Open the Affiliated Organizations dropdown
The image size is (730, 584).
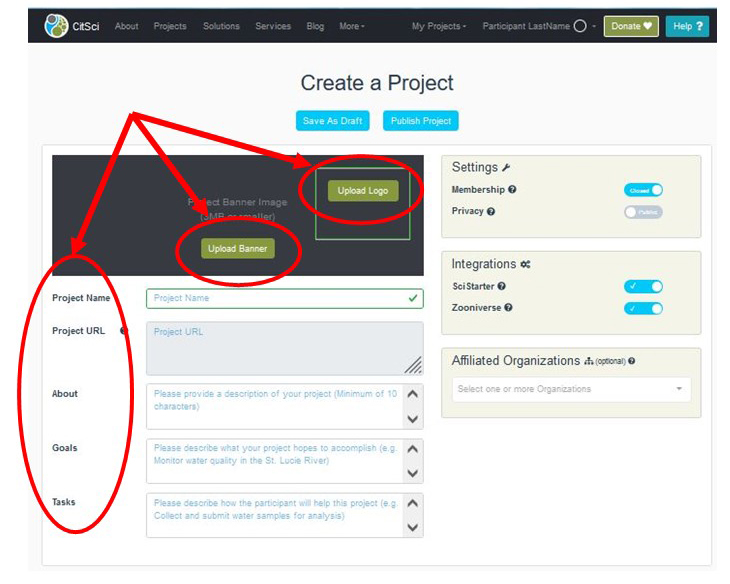point(571,389)
